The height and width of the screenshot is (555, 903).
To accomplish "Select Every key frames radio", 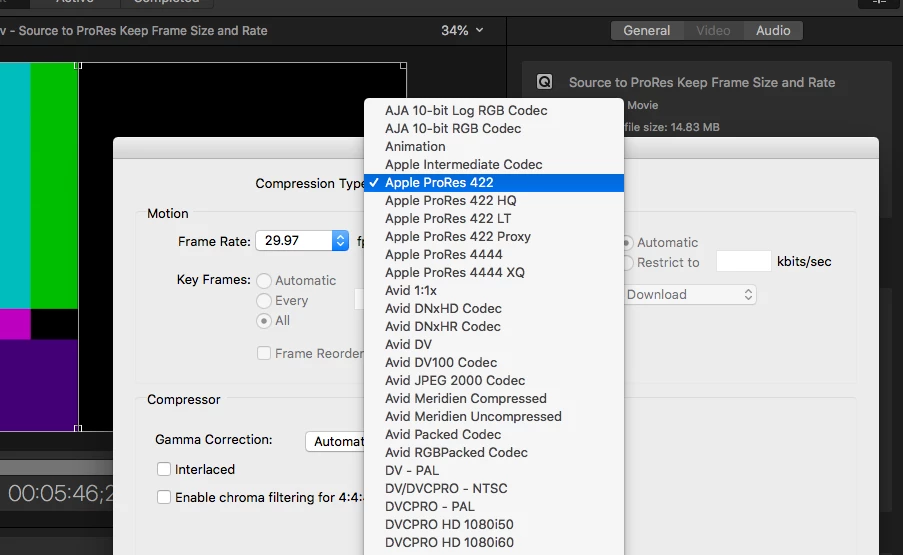I will pyautogui.click(x=264, y=301).
